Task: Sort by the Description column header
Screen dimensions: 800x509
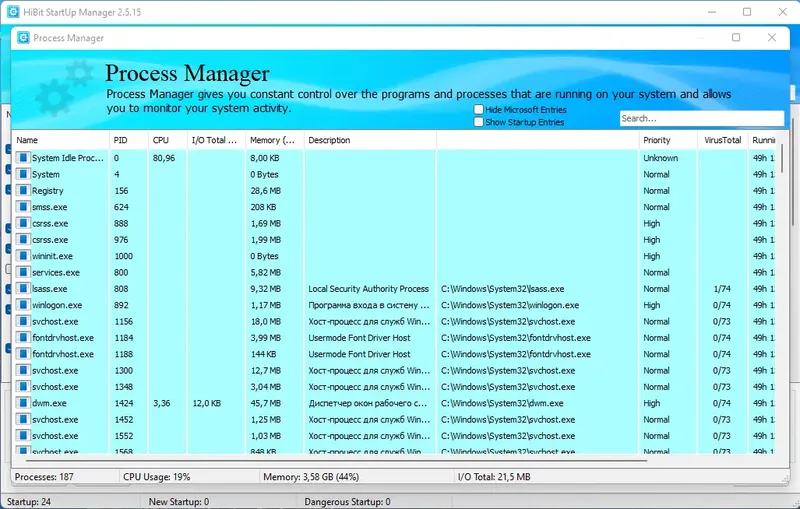Action: coord(370,140)
